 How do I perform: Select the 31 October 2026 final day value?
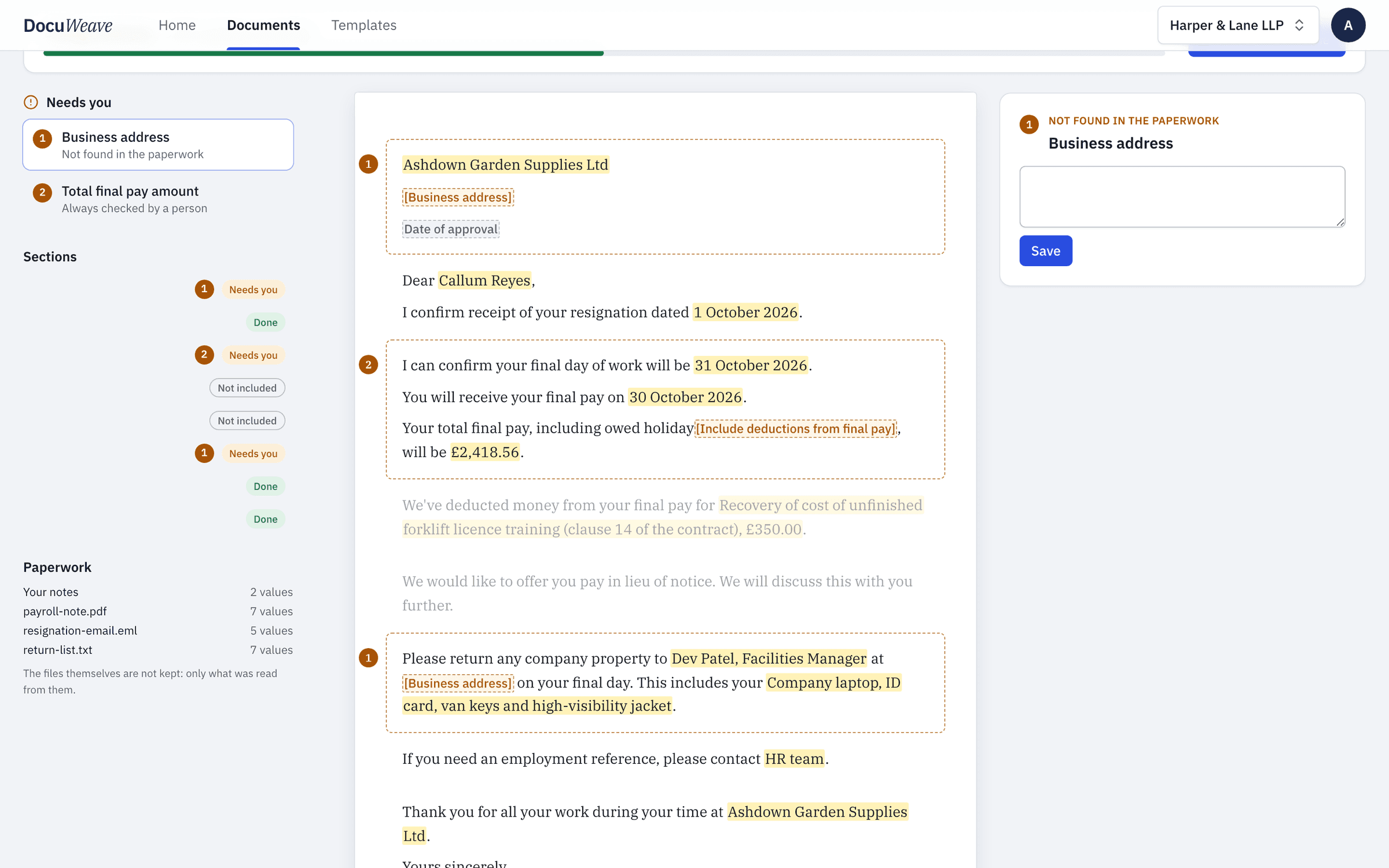[751, 366]
